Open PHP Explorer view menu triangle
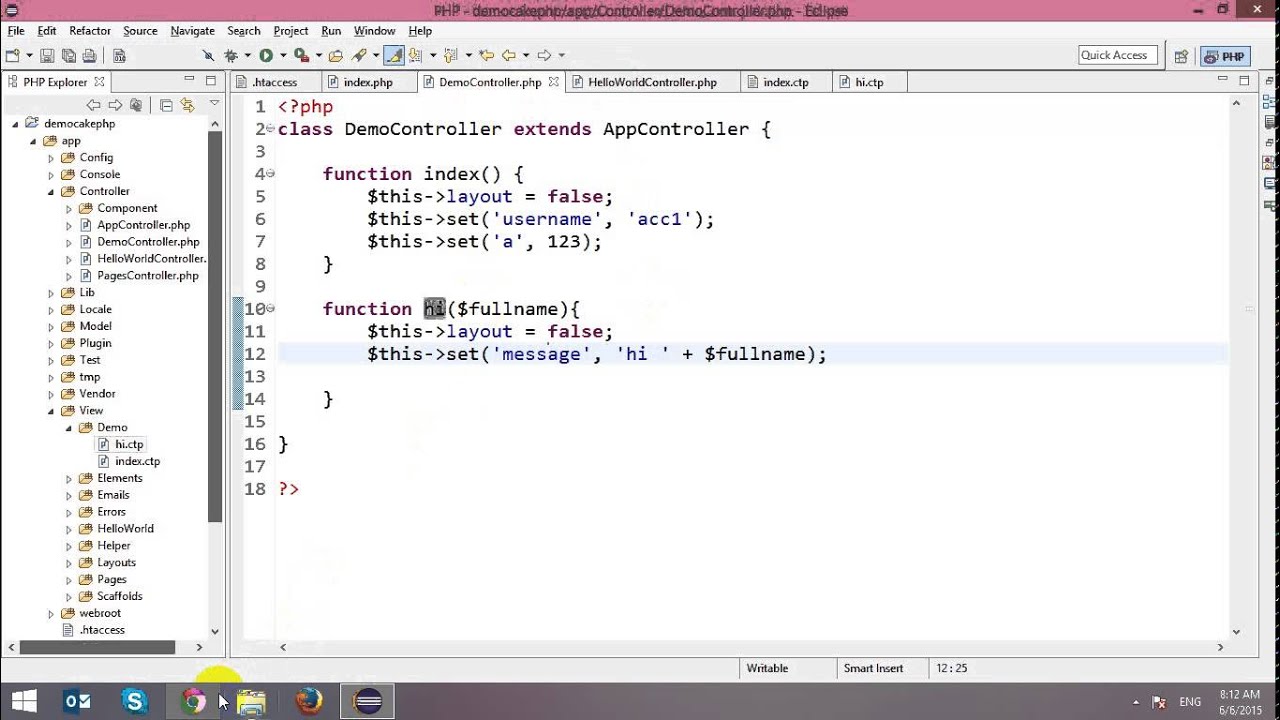 (214, 103)
